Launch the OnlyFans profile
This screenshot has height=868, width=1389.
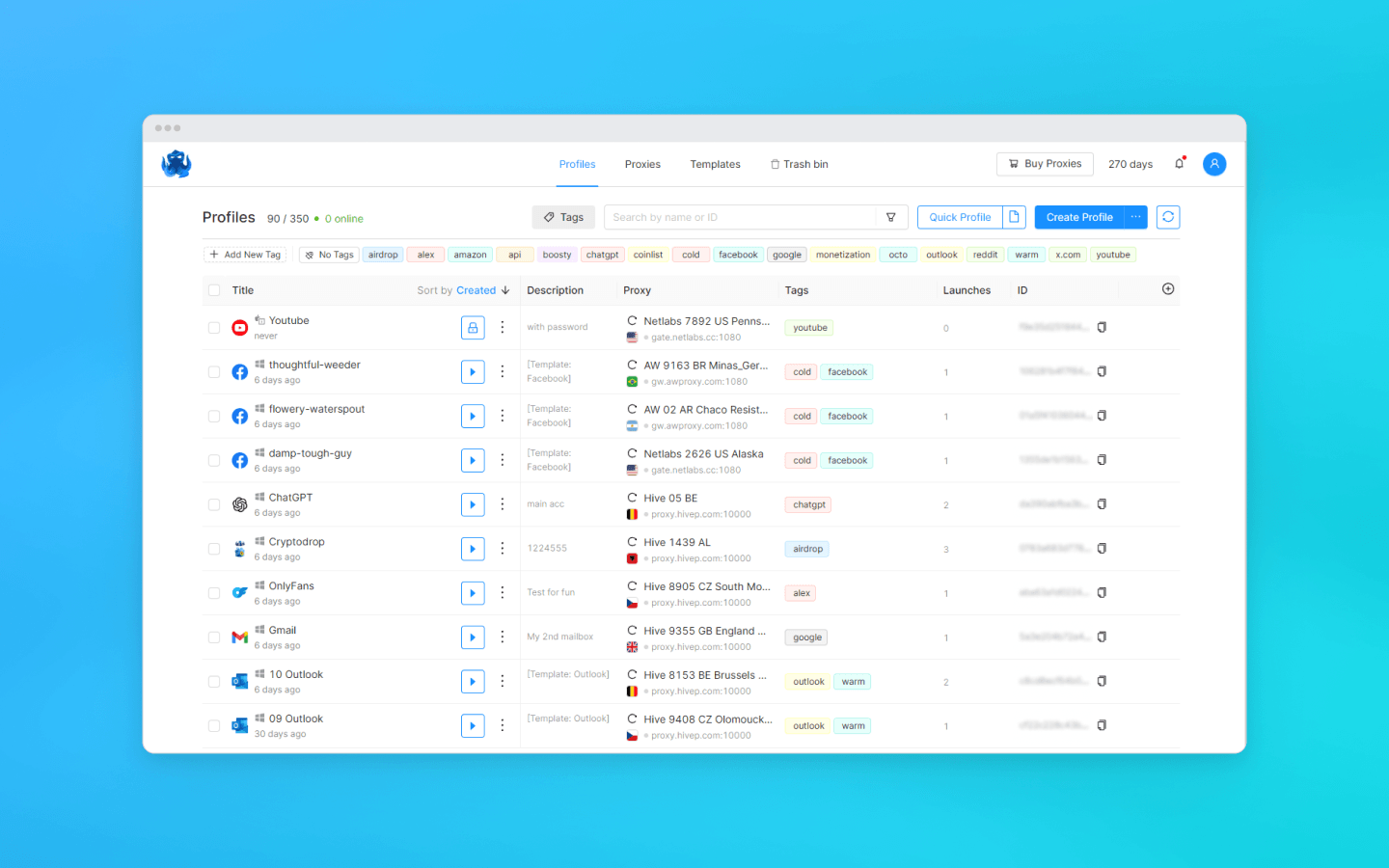click(473, 593)
